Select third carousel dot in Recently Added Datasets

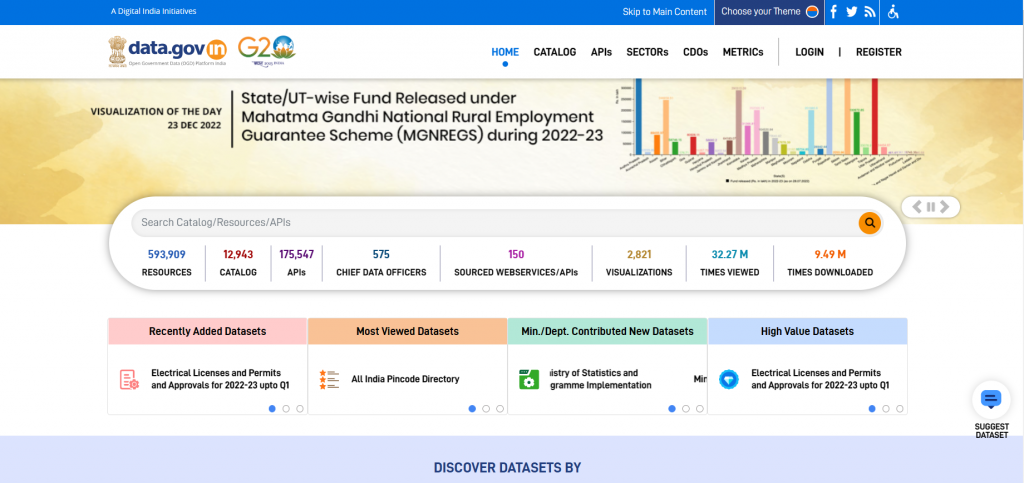[300, 409]
